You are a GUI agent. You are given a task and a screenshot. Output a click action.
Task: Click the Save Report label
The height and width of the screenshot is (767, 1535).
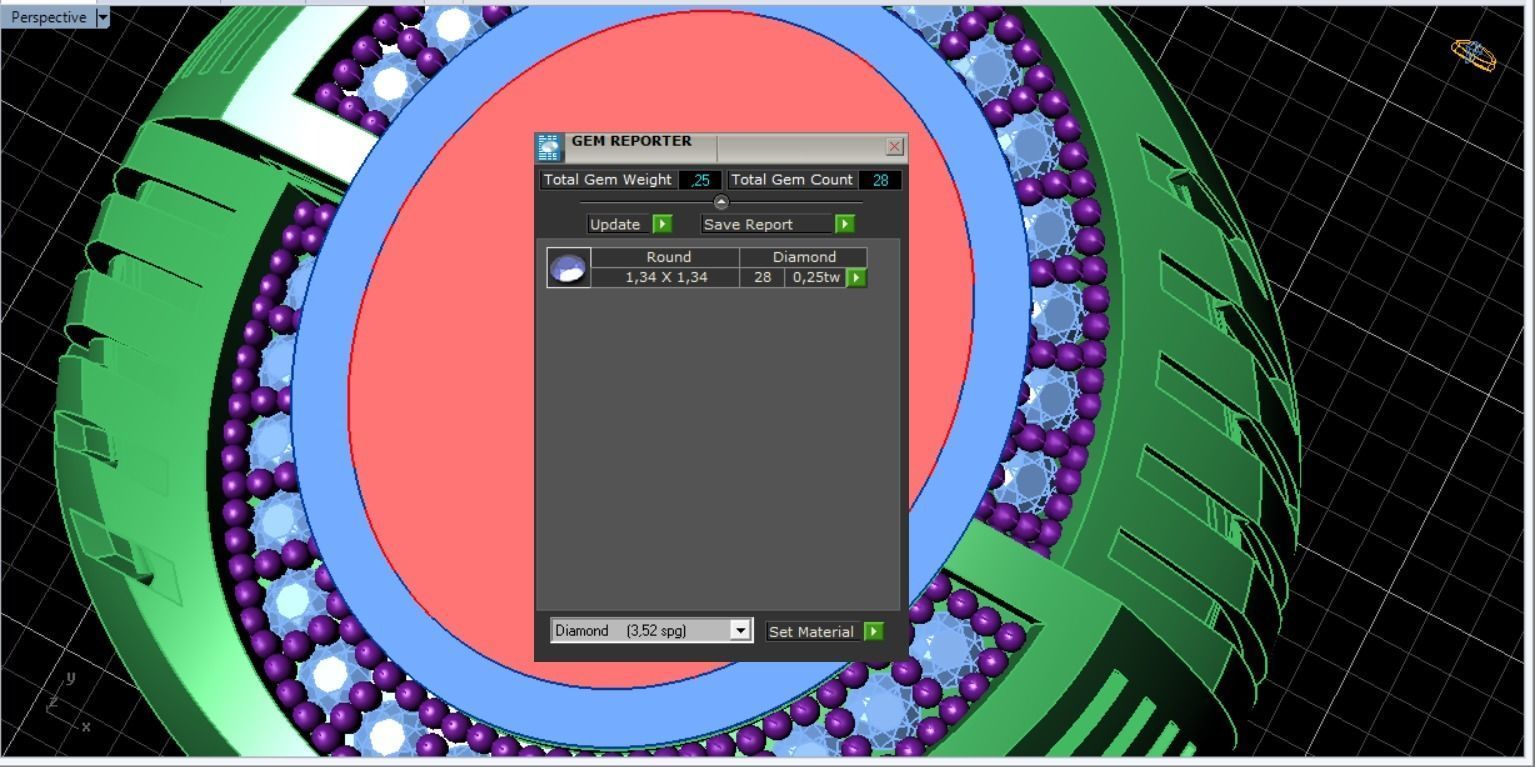pos(748,224)
